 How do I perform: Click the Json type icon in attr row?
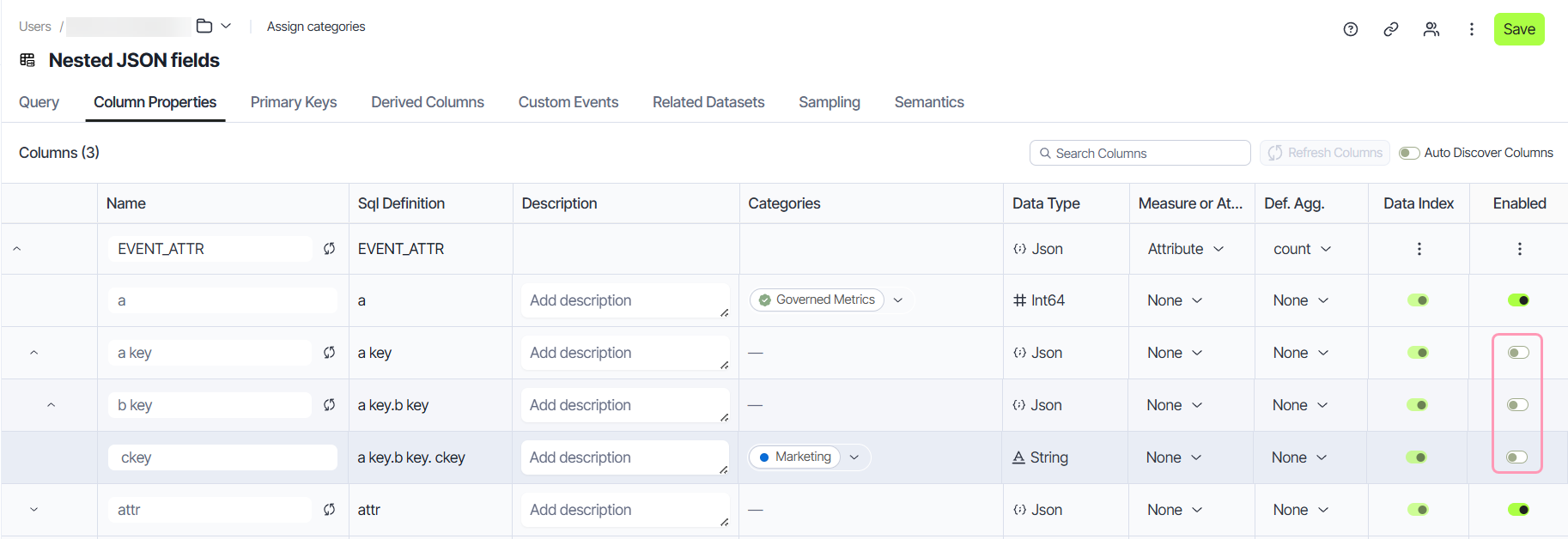coord(1019,510)
